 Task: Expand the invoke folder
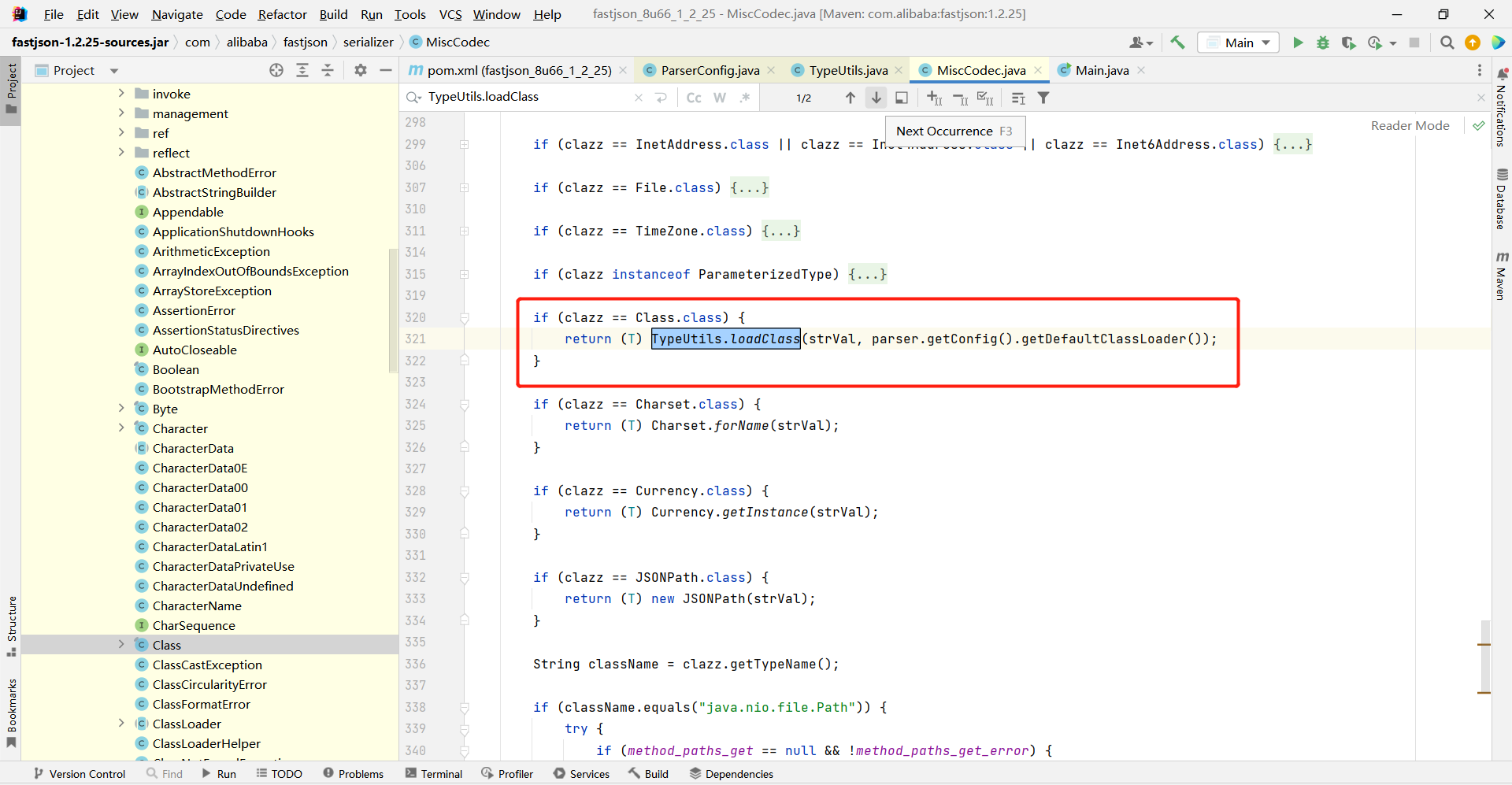(x=121, y=94)
